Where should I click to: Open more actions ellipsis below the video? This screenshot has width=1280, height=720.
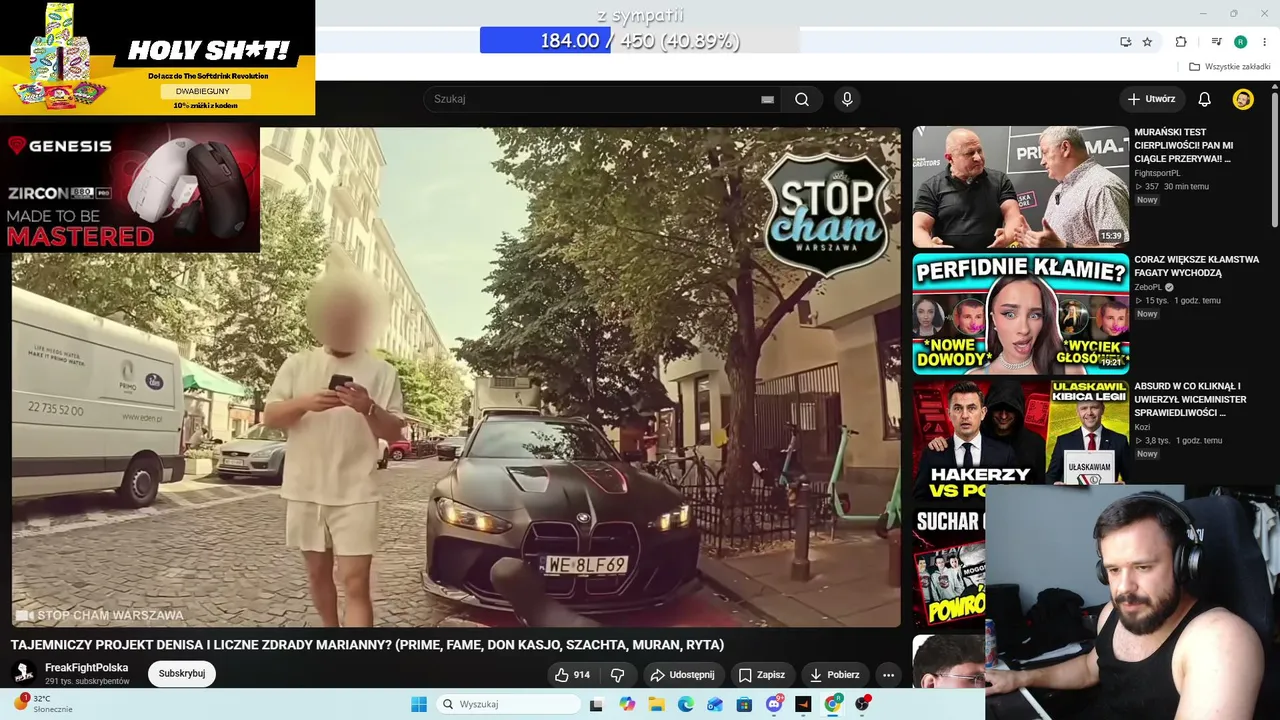point(888,675)
